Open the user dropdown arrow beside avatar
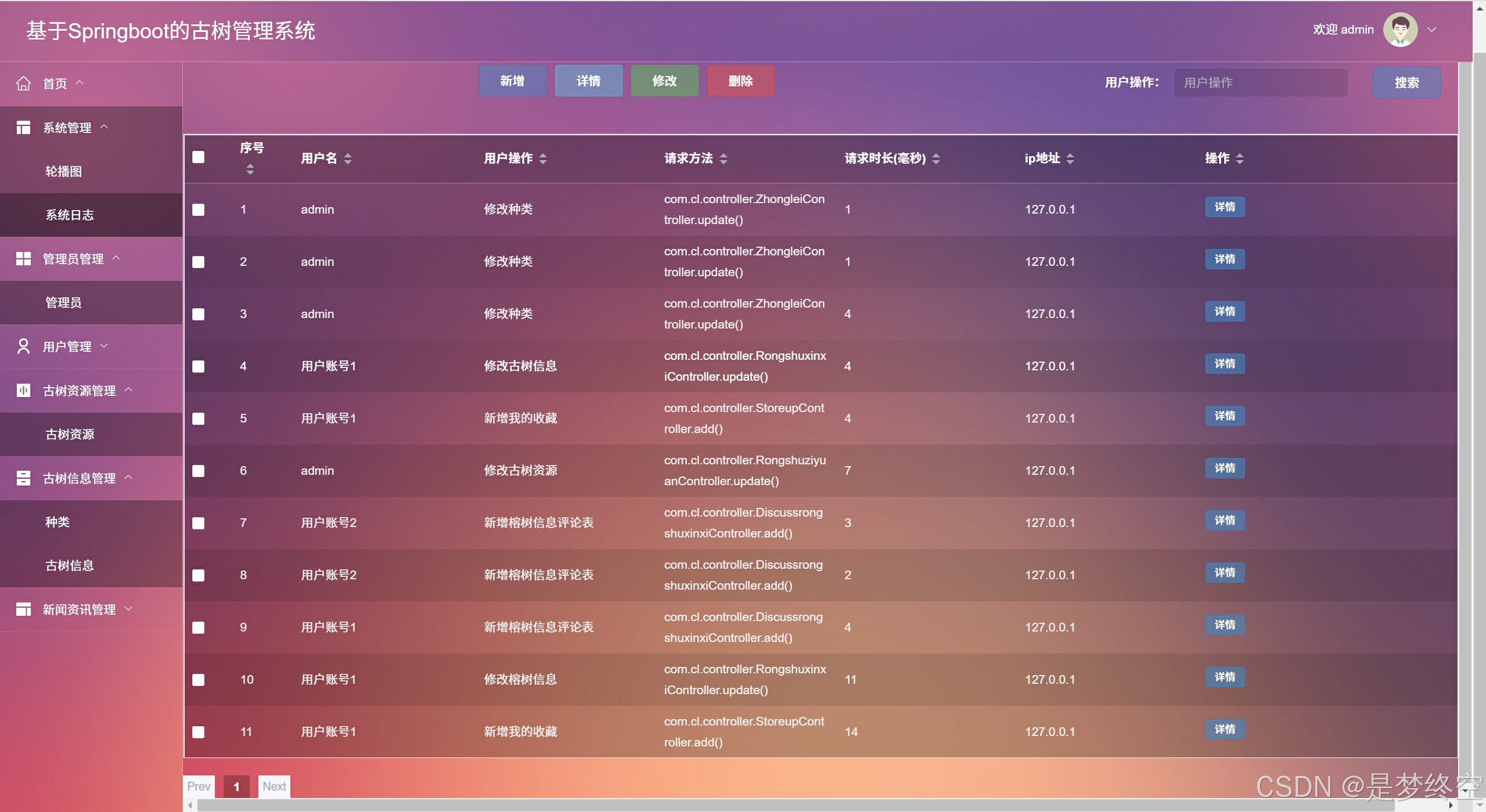1486x812 pixels. pyautogui.click(x=1432, y=30)
